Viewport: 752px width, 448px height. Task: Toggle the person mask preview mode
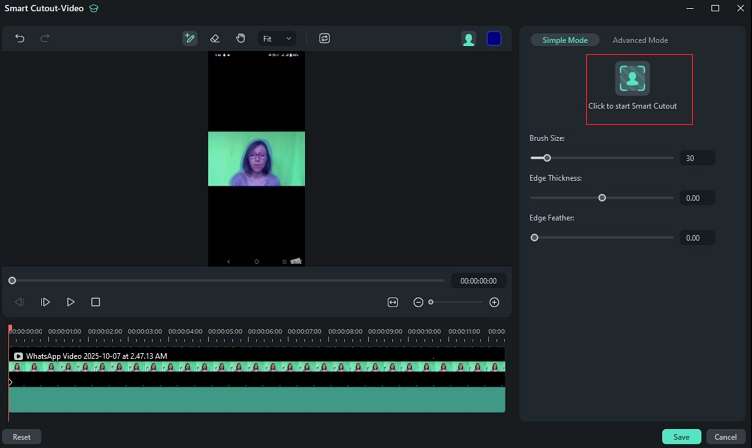[468, 39]
